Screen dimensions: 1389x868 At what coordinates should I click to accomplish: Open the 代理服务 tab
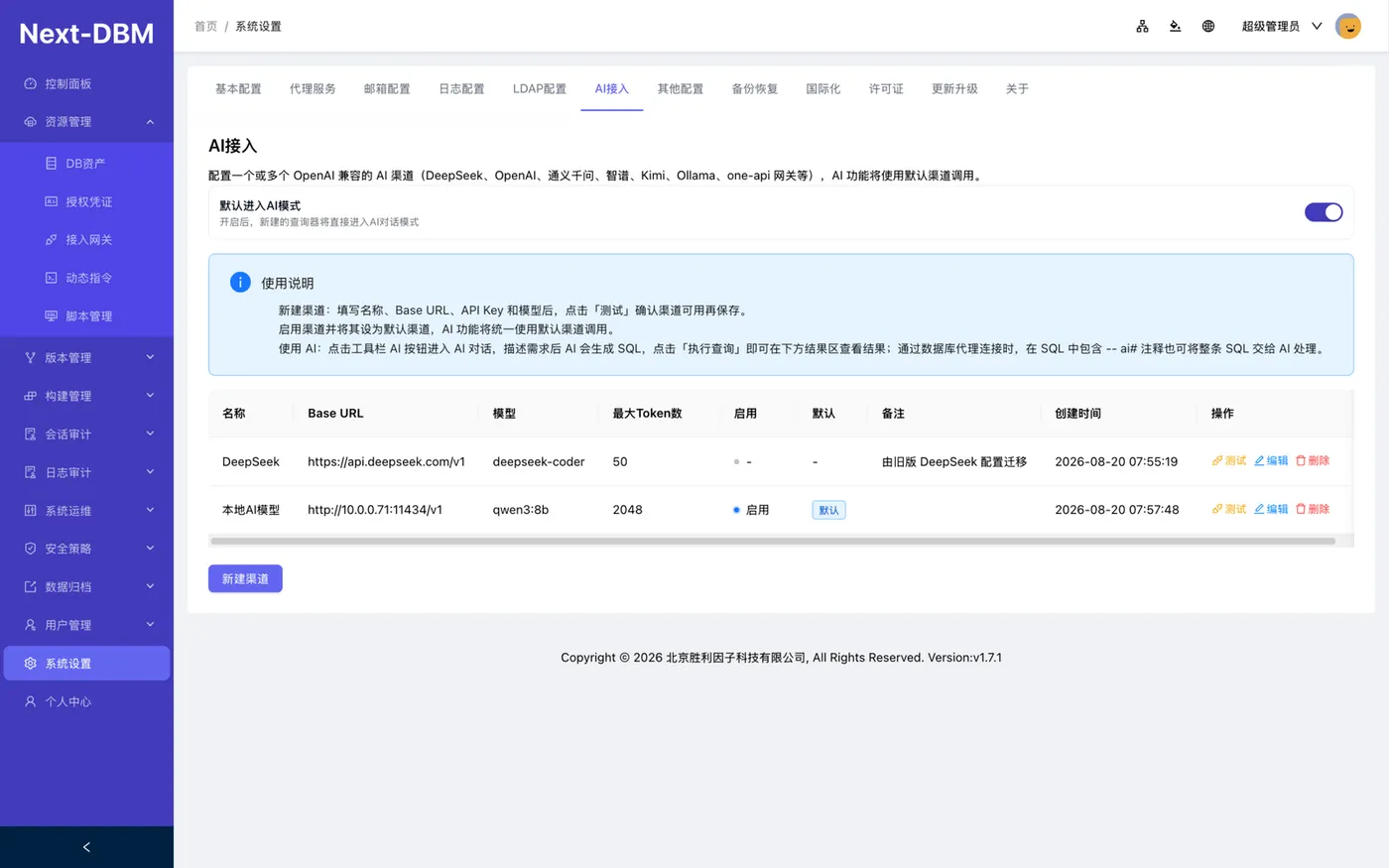point(313,89)
